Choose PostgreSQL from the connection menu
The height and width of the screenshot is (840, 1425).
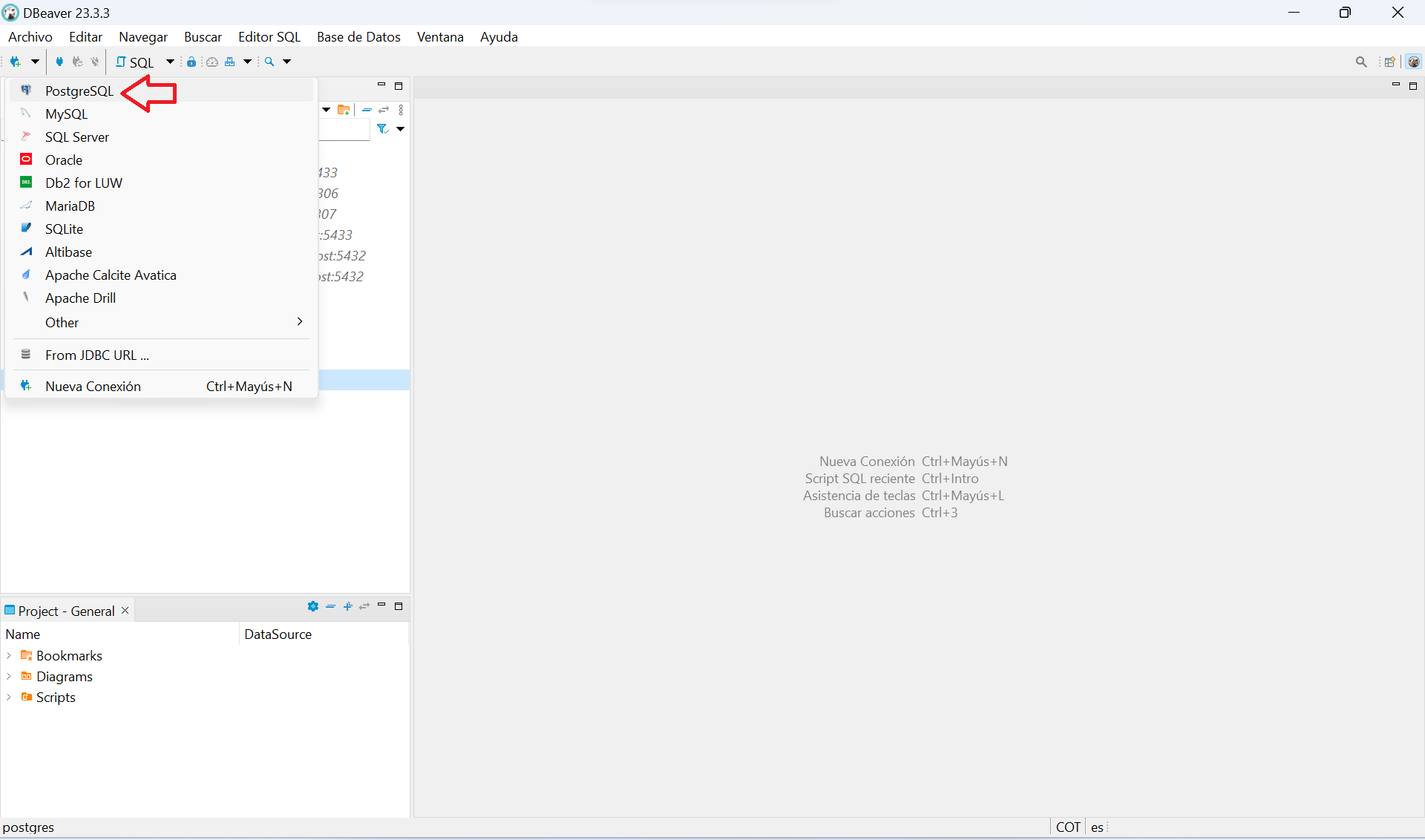(162, 91)
